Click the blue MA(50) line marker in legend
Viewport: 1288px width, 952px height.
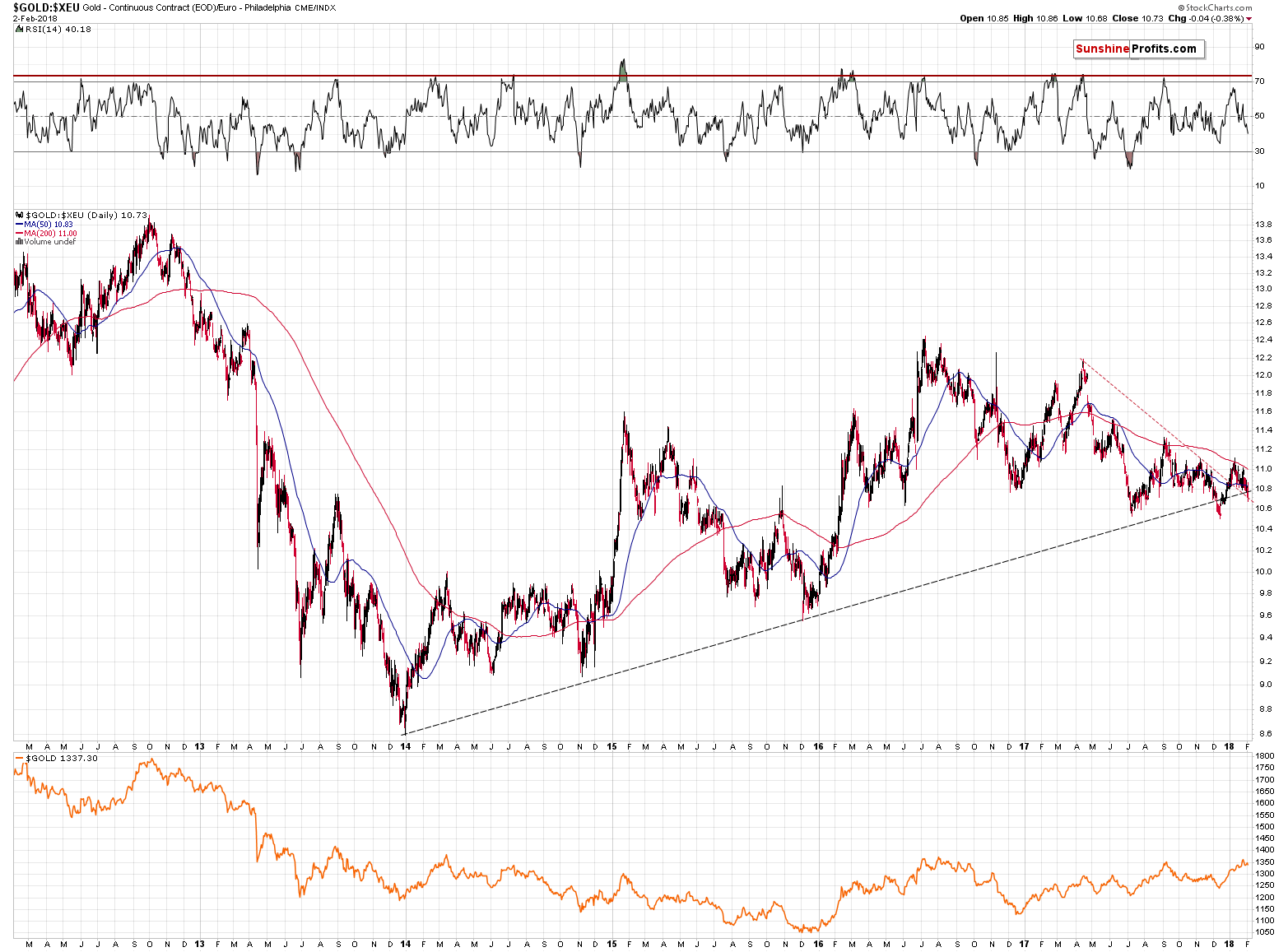19,224
